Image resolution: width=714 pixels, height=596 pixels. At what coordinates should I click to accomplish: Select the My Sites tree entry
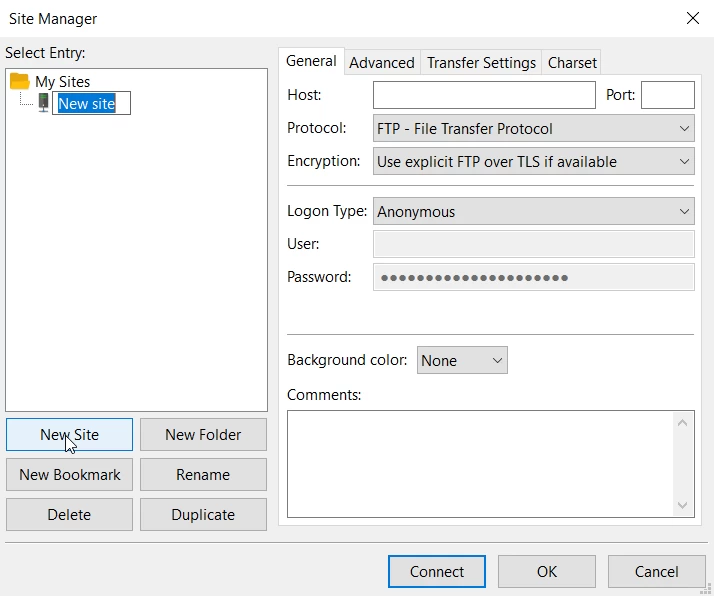[x=62, y=82]
